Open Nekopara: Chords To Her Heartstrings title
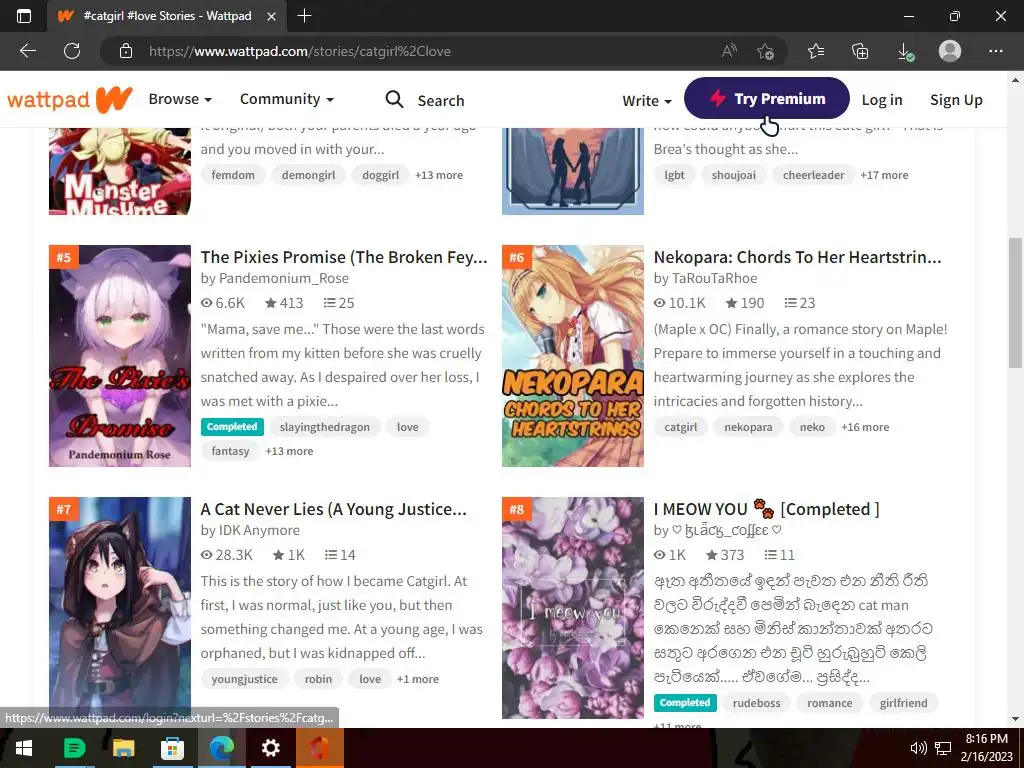Image resolution: width=1024 pixels, height=768 pixels. click(x=797, y=257)
